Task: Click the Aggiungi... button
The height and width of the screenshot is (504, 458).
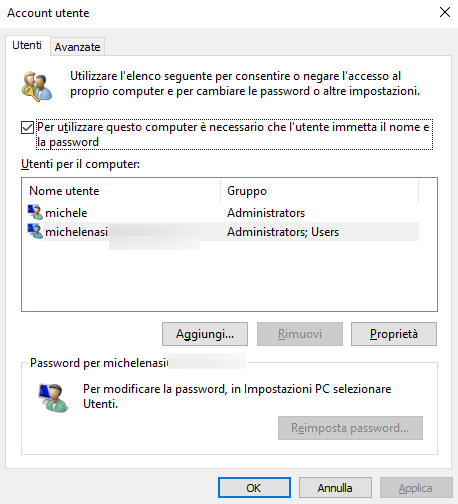Action: (205, 334)
